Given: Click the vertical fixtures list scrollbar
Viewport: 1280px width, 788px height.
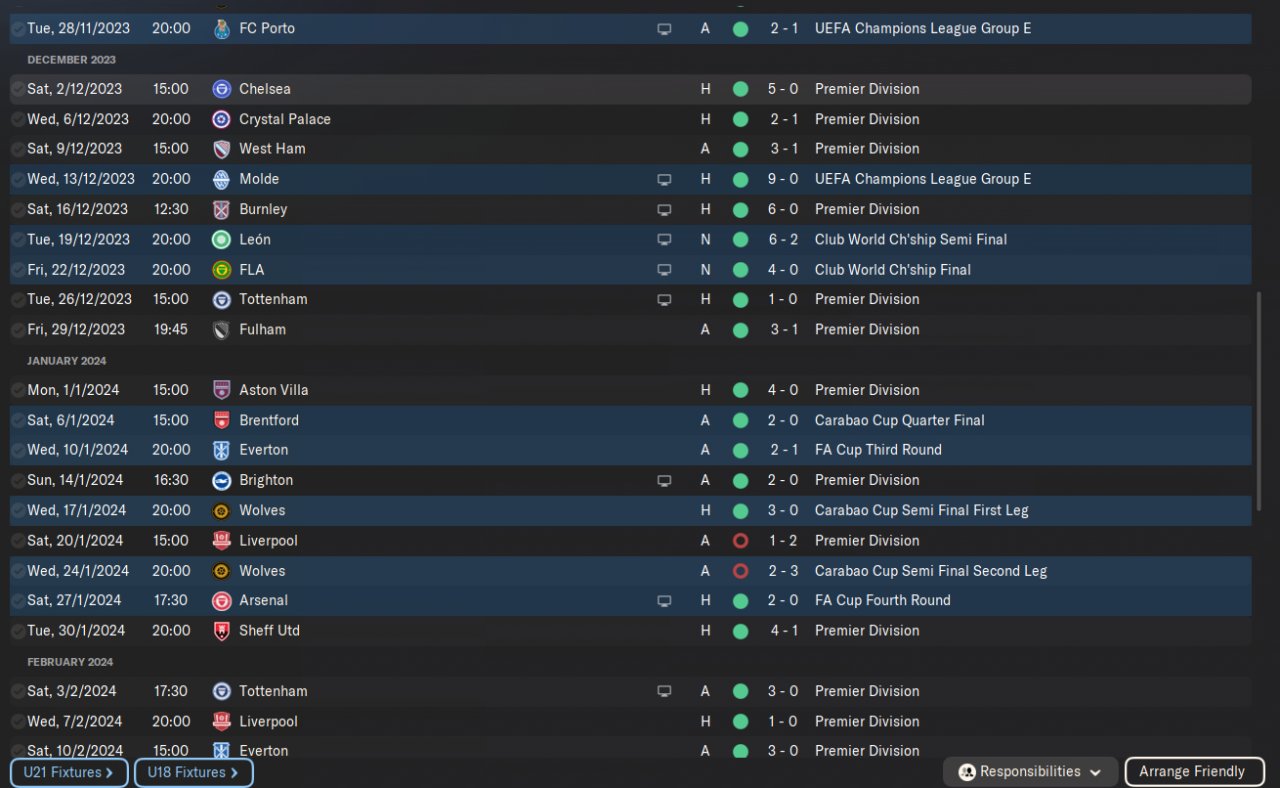Looking at the screenshot, I should [x=1259, y=400].
